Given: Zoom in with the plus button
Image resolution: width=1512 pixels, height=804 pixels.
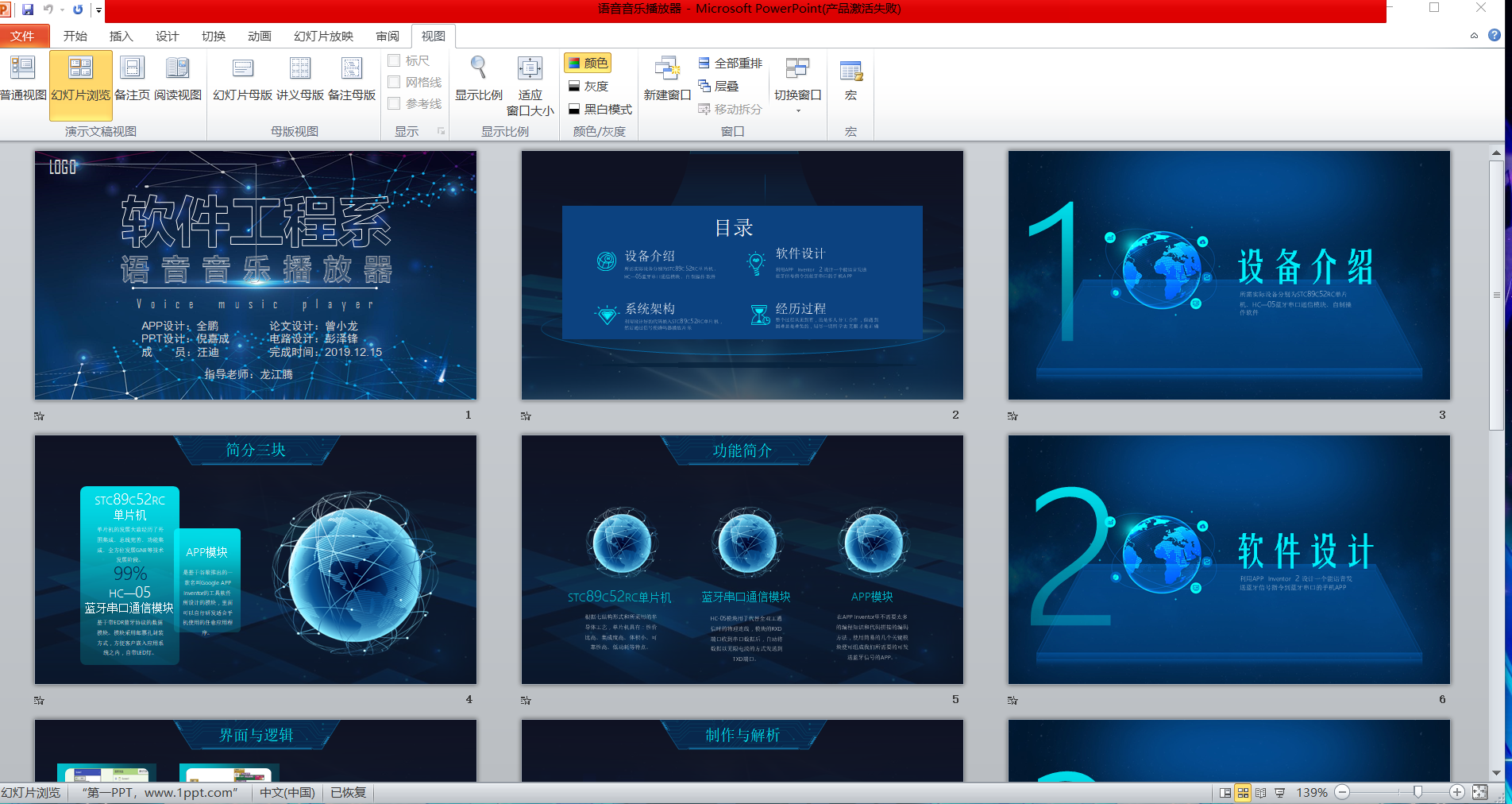Looking at the screenshot, I should [x=1456, y=792].
